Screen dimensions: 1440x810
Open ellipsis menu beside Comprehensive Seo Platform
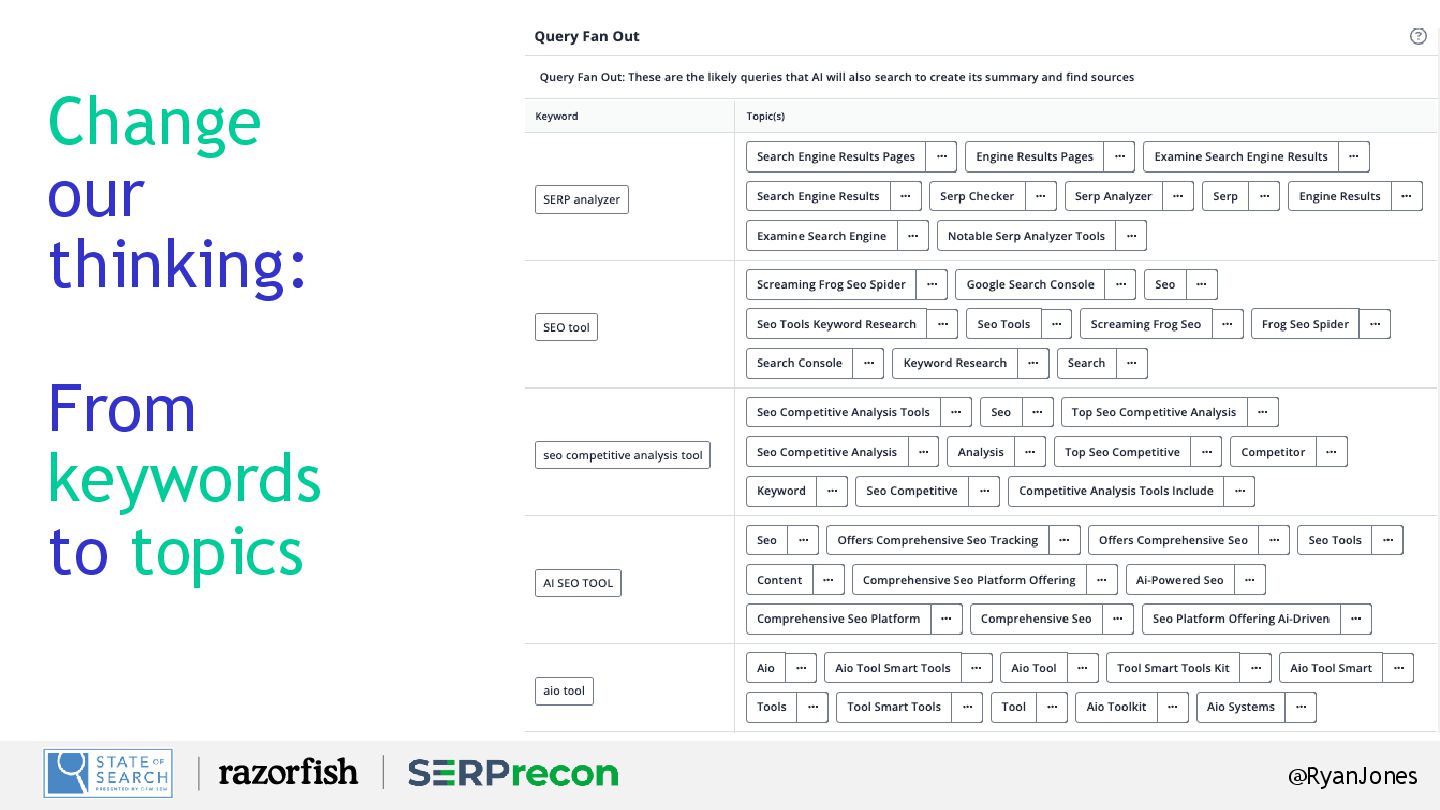[x=947, y=619]
